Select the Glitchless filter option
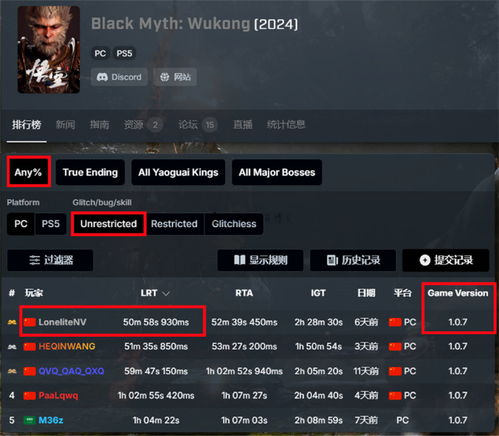Viewport: 499px width, 436px height. 234,224
